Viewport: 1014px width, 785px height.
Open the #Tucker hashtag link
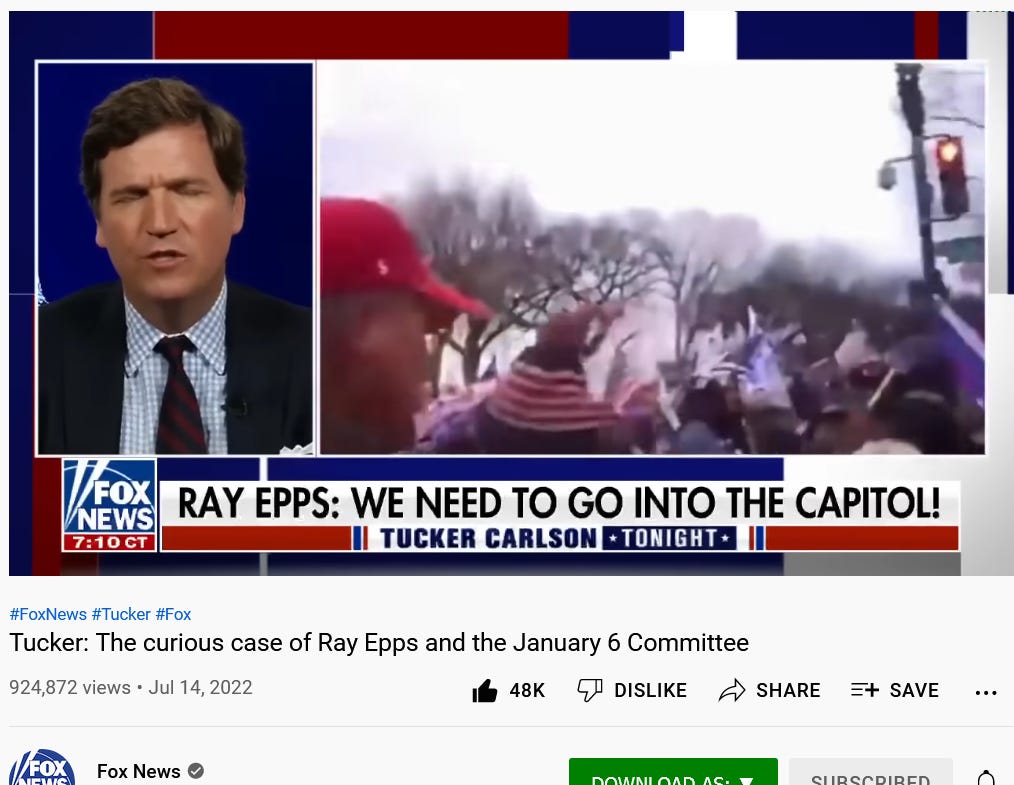pyautogui.click(x=121, y=614)
